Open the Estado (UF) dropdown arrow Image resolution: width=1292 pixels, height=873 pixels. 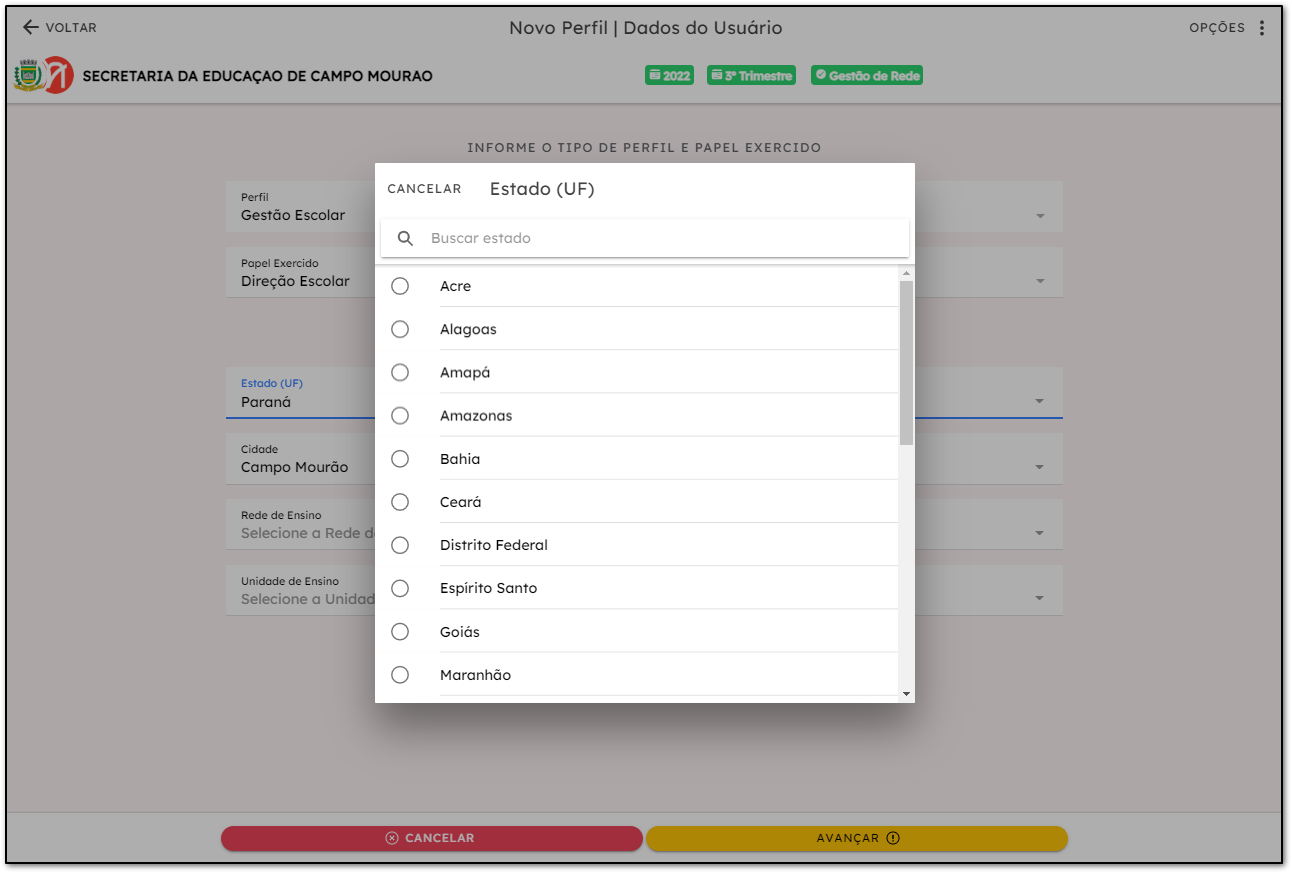pos(1040,401)
